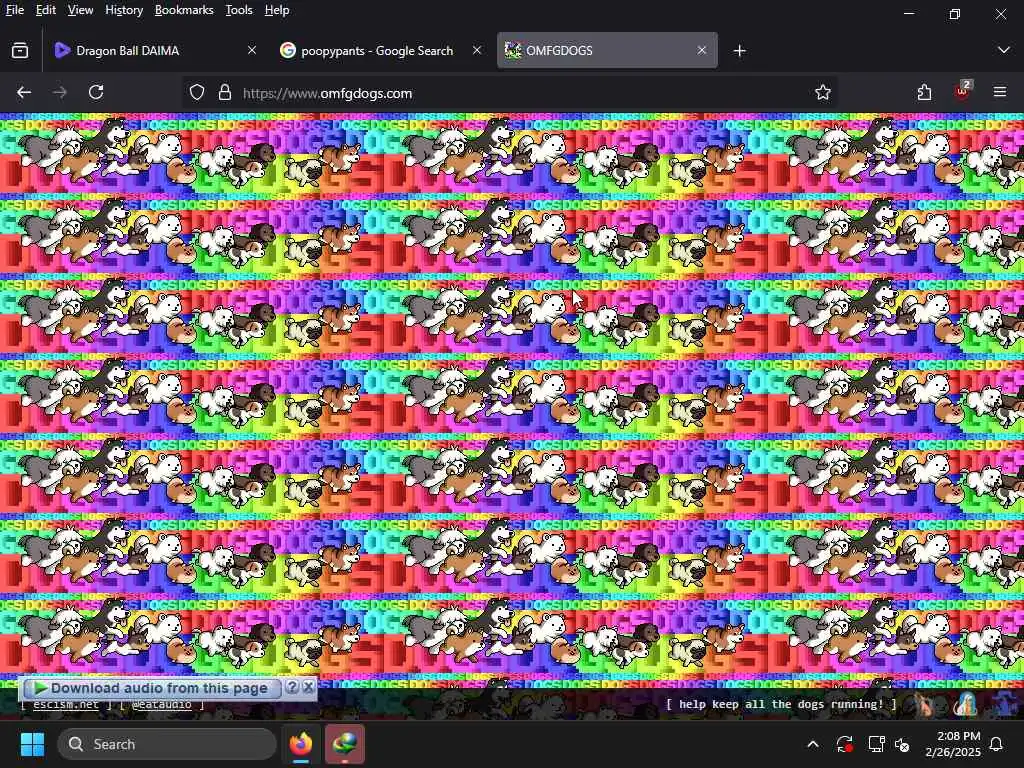Screen dimensions: 1024x768
Task: Open the Edit menu
Action: click(x=45, y=10)
